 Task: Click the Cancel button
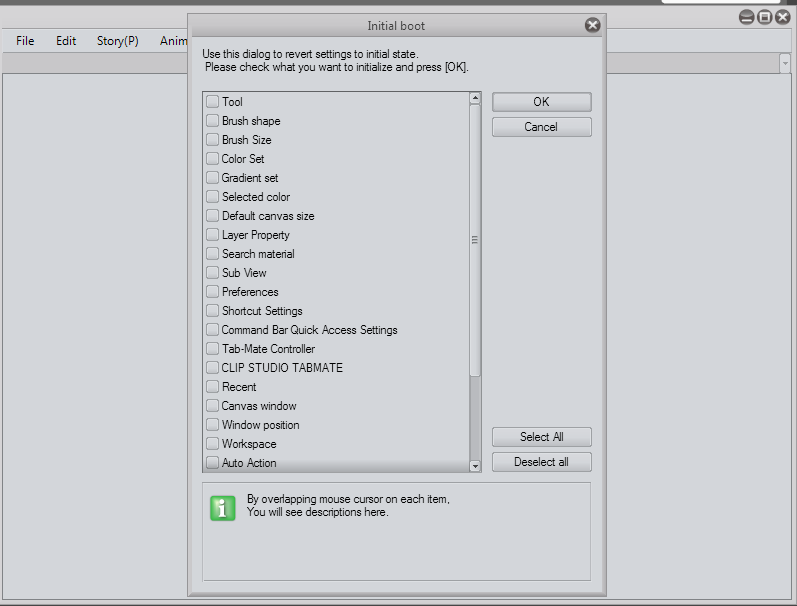click(x=541, y=127)
